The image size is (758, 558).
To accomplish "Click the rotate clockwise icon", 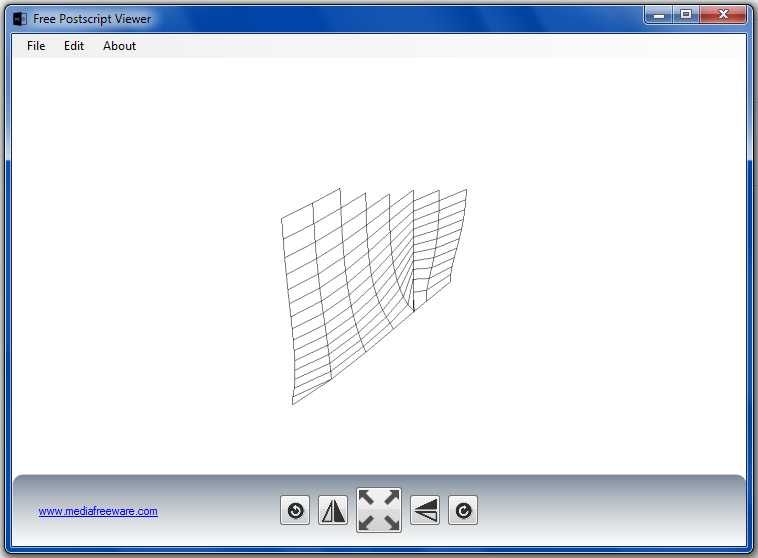I will tap(463, 510).
